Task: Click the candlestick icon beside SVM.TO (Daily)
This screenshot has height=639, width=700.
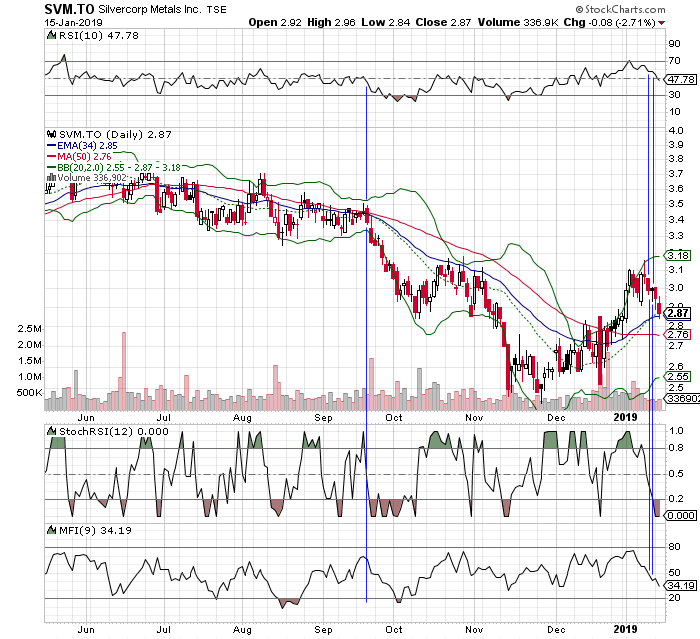Action: [52, 134]
